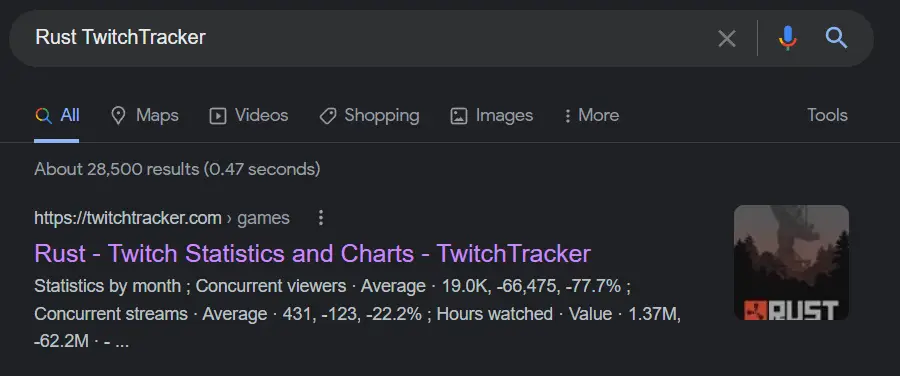Click into the Rust TwitchTracker search field
This screenshot has height=376, width=900.
click(x=367, y=38)
